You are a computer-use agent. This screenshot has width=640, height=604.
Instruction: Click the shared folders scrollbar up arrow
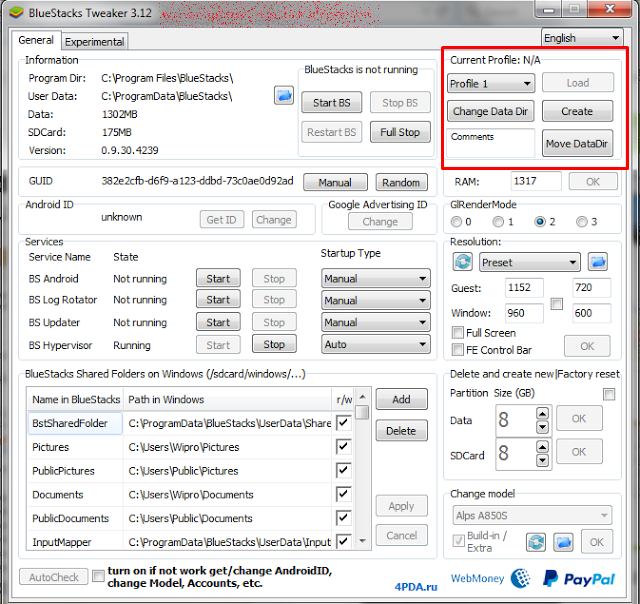point(362,397)
